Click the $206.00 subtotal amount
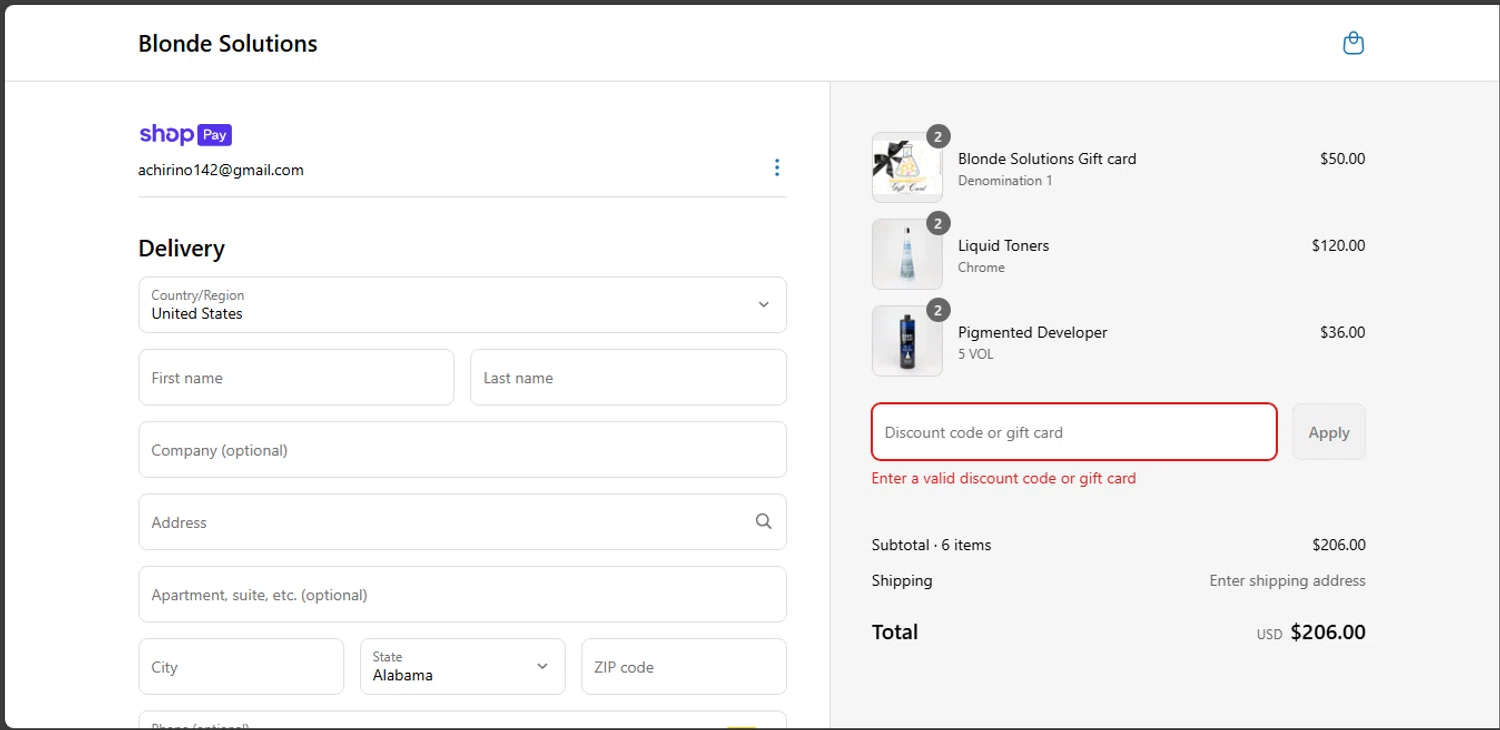Screen dimensions: 1500x730 (1338, 545)
